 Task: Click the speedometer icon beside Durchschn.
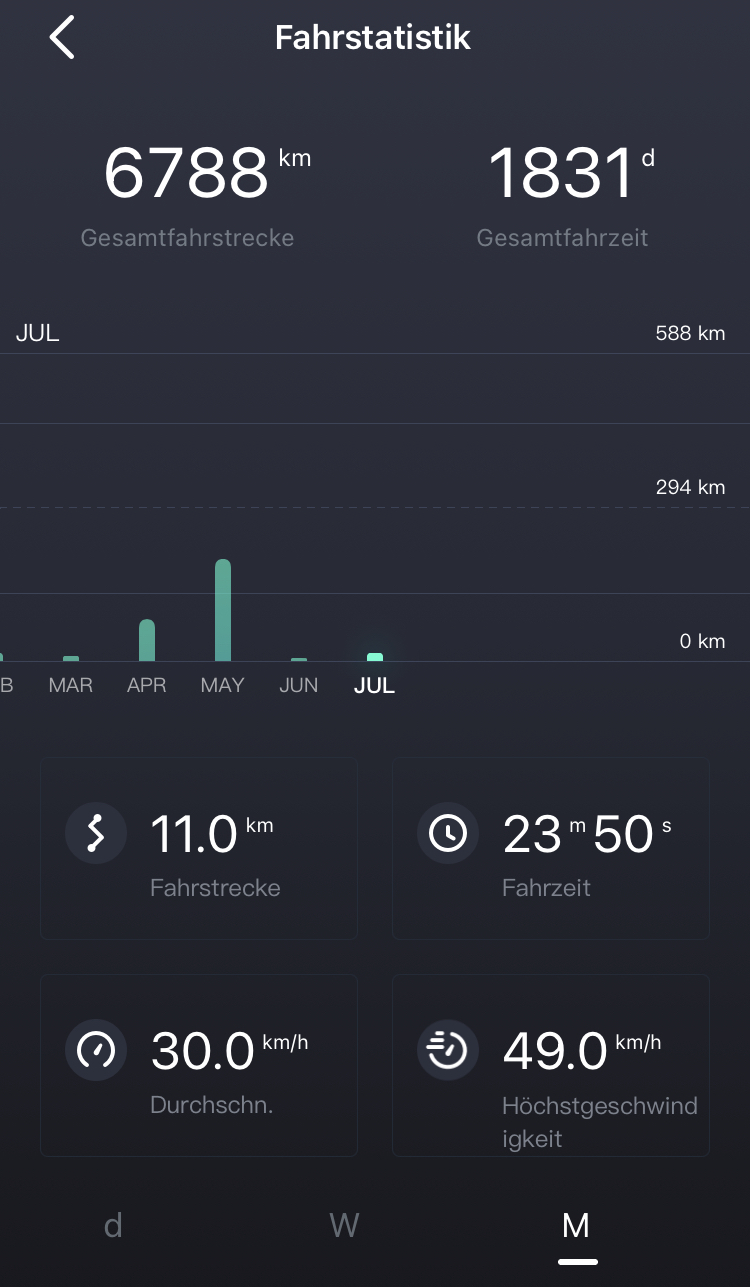point(96,1050)
